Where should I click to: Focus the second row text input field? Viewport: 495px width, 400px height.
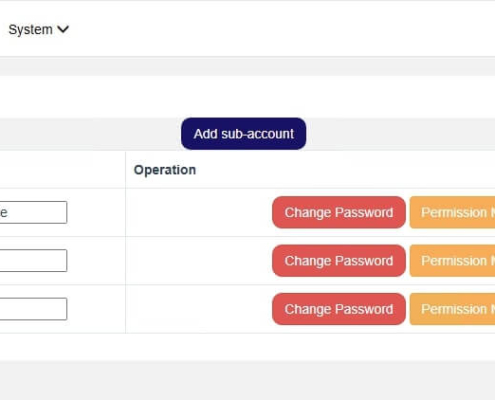pos(33,260)
